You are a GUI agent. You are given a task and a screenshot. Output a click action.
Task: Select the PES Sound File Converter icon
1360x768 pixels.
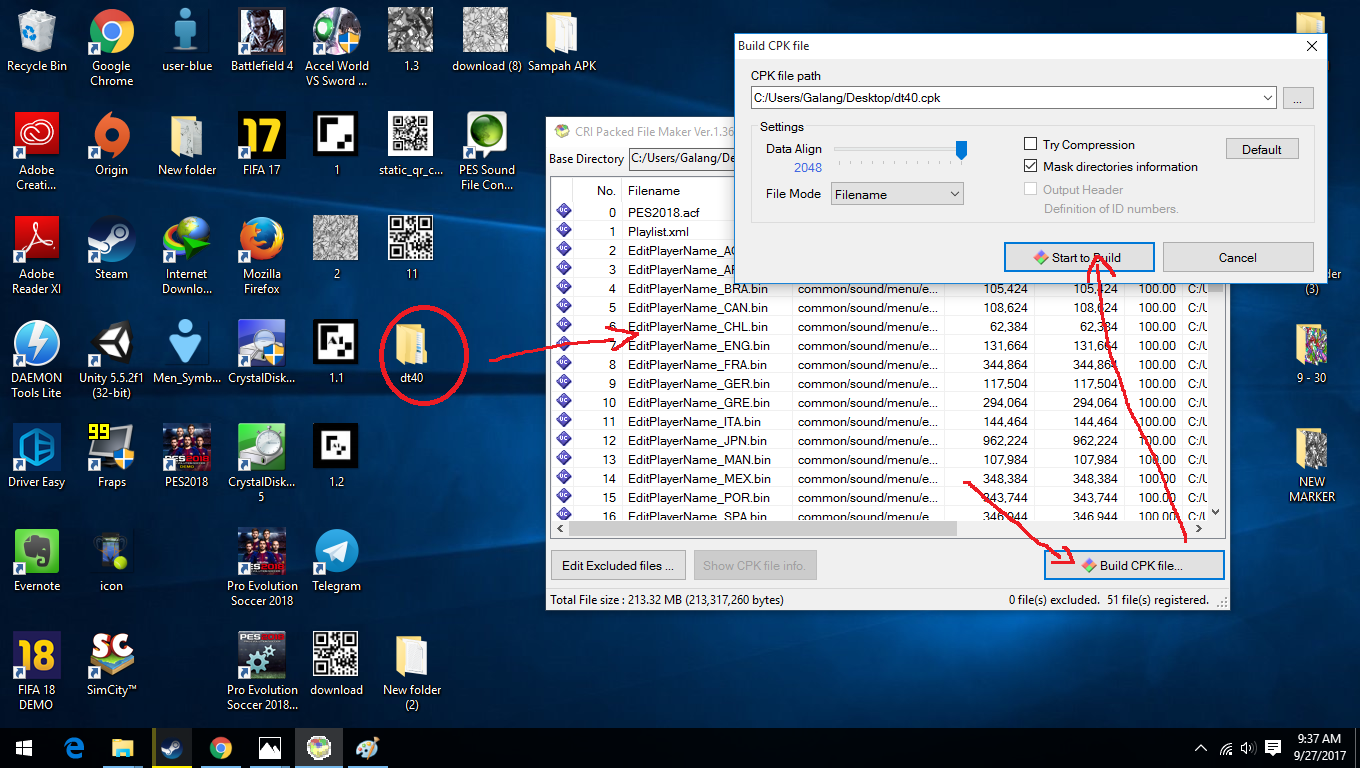click(487, 152)
